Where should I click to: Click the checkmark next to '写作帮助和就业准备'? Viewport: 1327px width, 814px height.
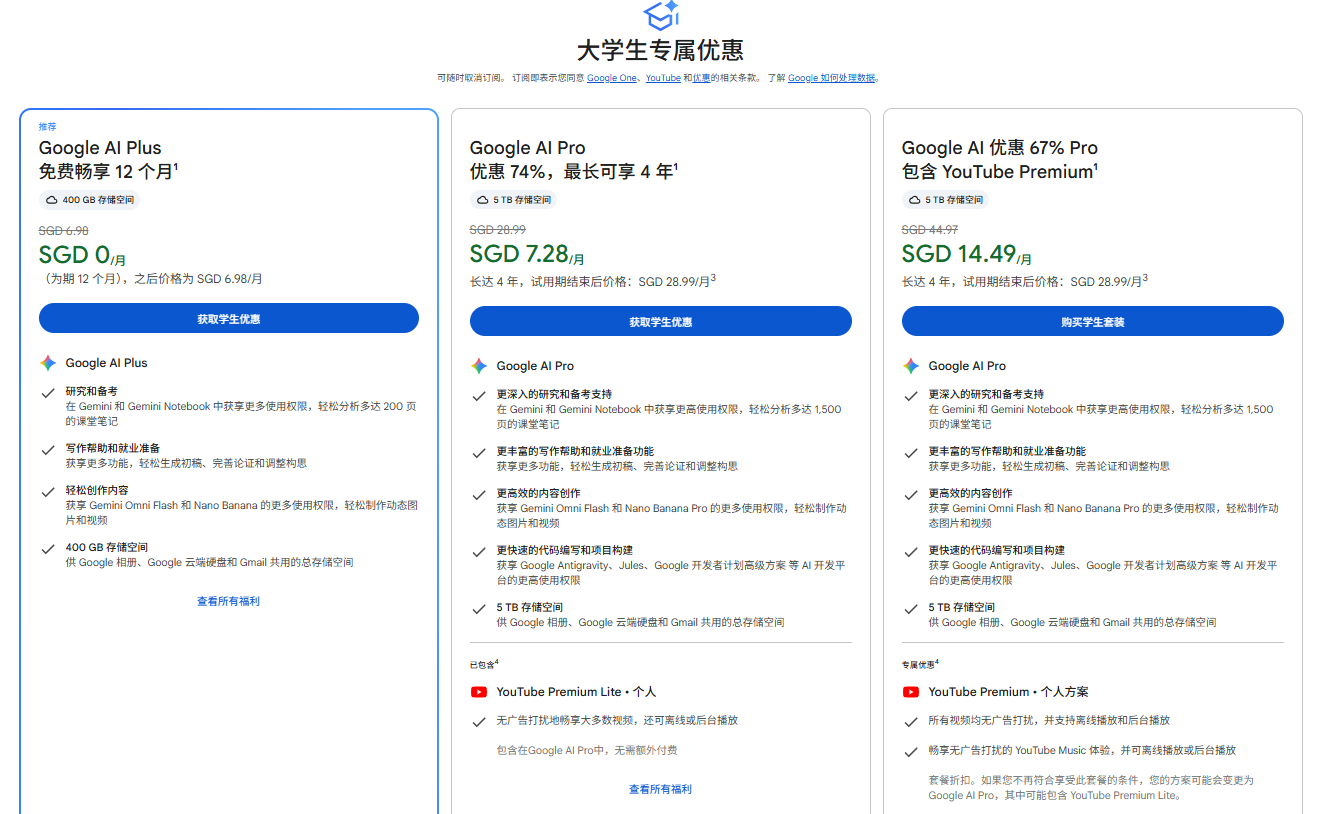48,450
